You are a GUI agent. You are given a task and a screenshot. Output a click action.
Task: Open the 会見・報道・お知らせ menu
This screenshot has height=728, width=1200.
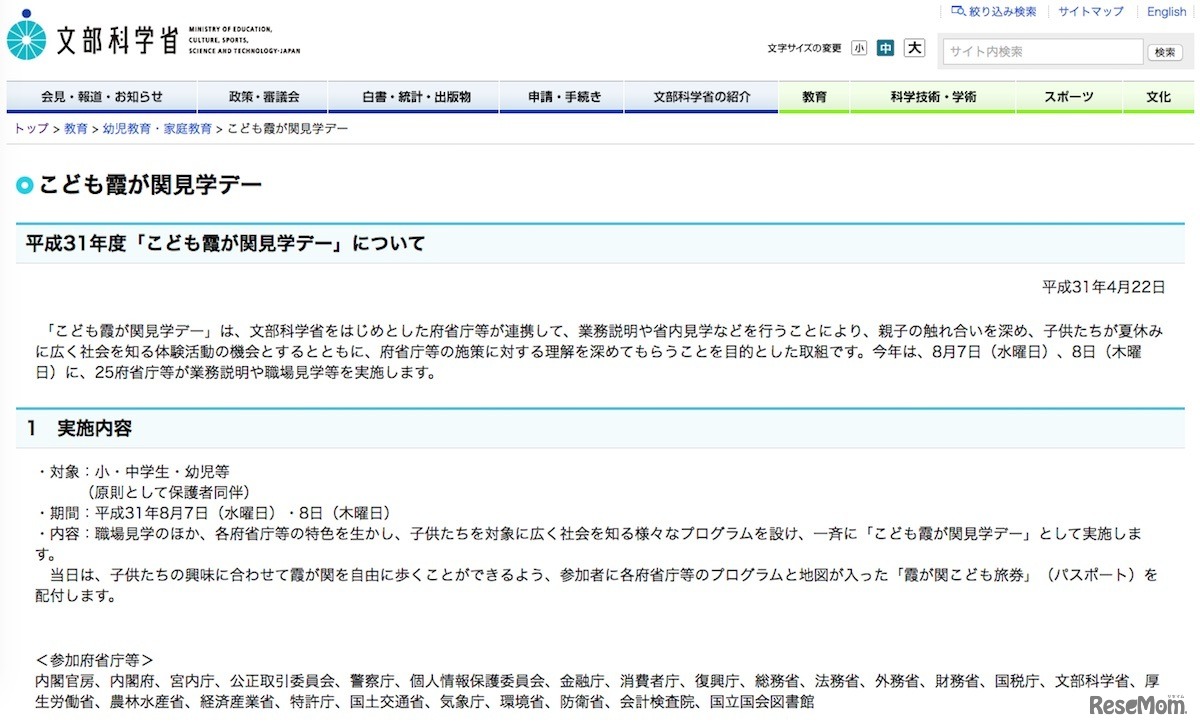102,97
